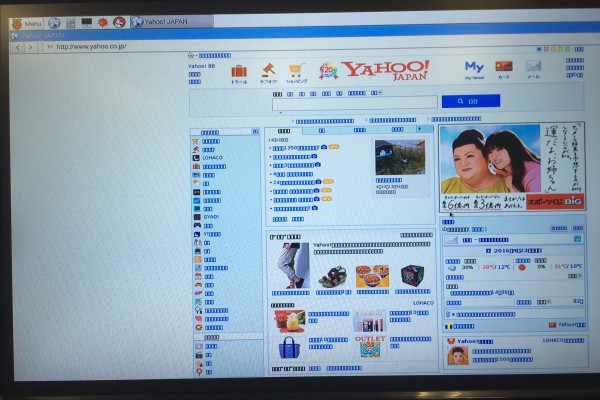Viewport: 600px width, 400px height.
Task: Pick the green page theme swatch
Action: [x=560, y=49]
